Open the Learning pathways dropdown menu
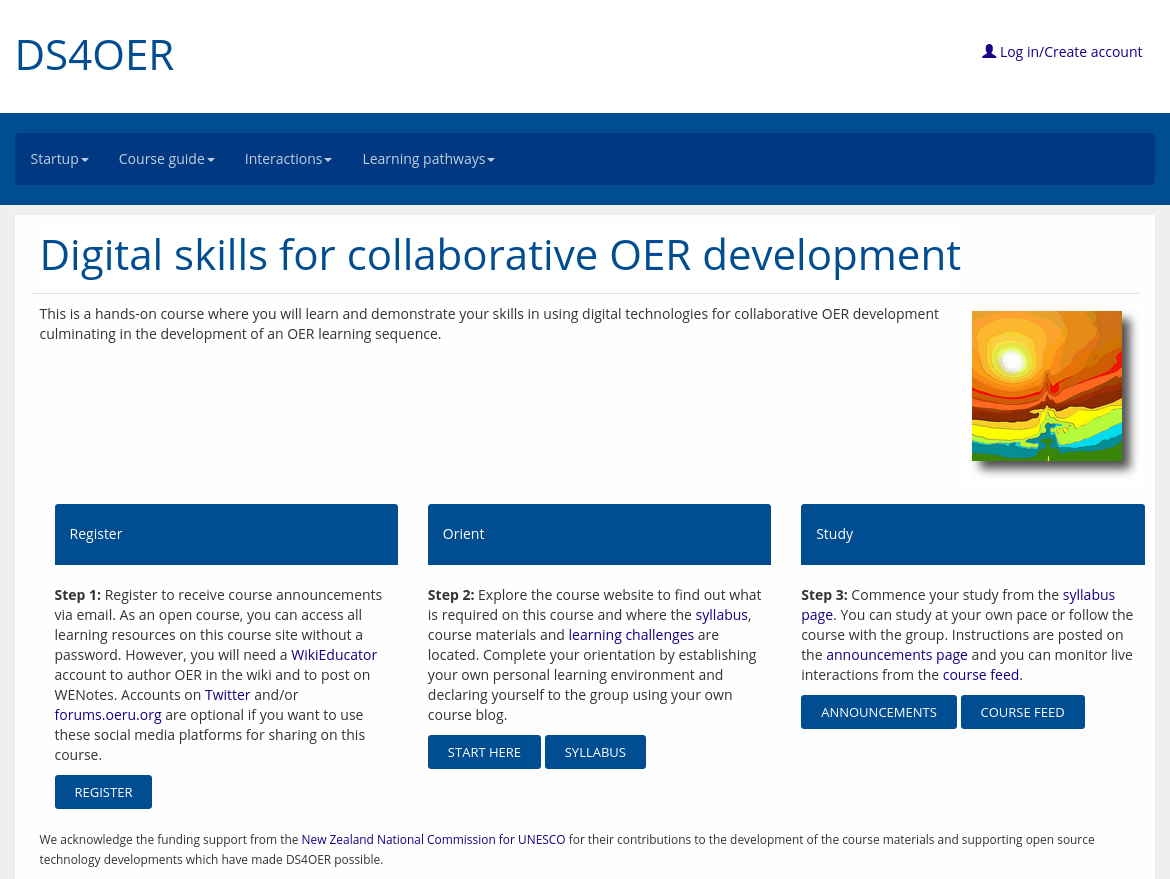 (x=428, y=159)
